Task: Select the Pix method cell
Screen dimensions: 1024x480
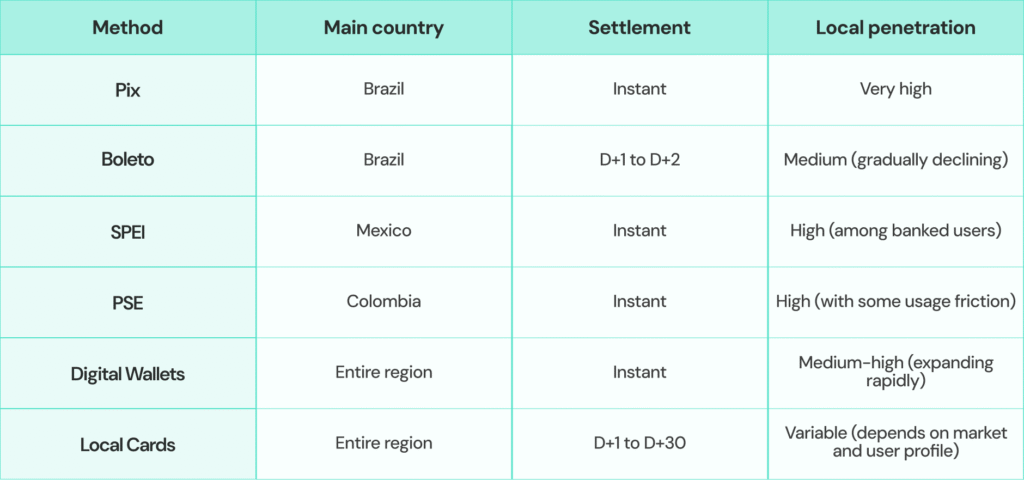Action: [x=127, y=89]
